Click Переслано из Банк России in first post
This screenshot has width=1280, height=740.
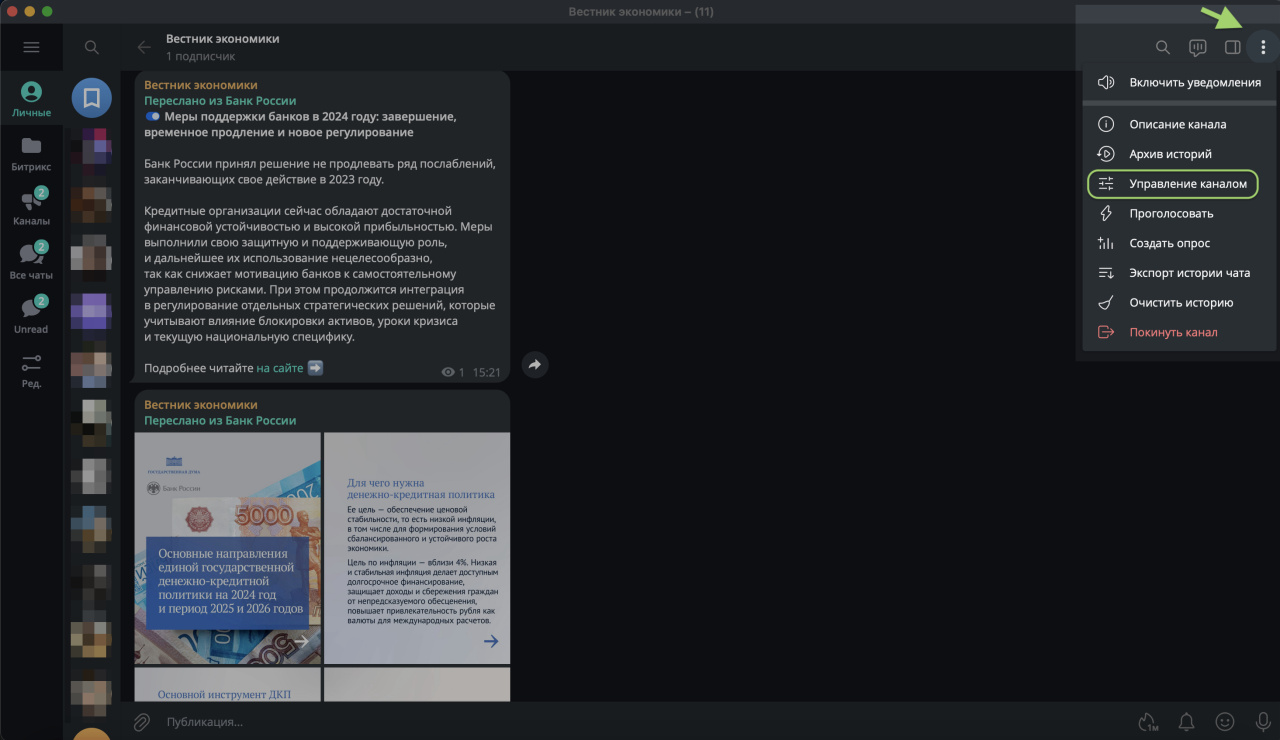(x=220, y=101)
